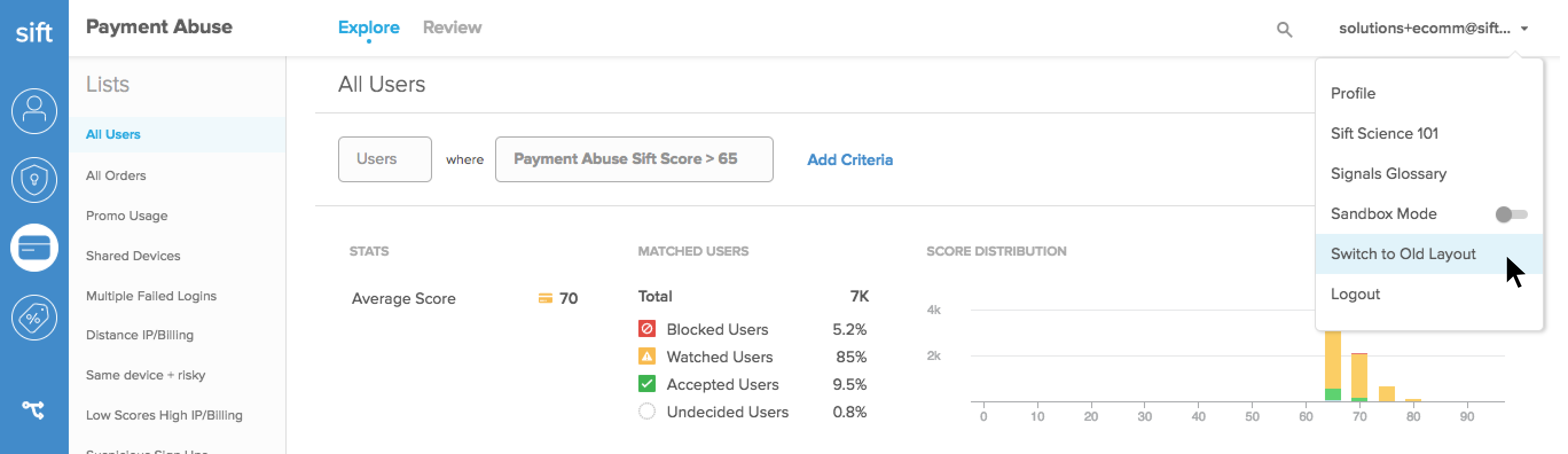Click the green Accepted Users checkmark
Image resolution: width=1568 pixels, height=454 pixels.
(646, 384)
